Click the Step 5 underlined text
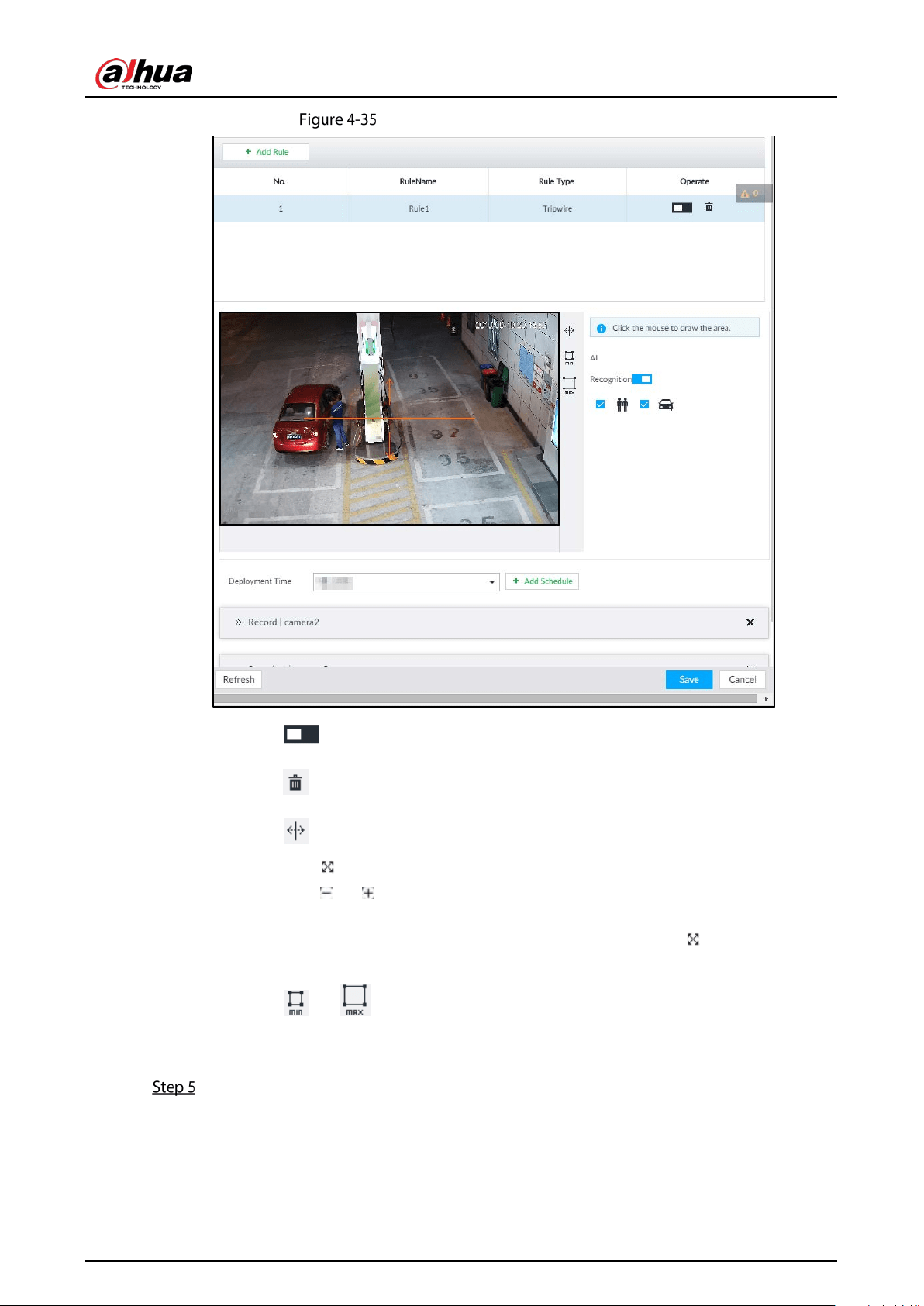This screenshot has height=1306, width=924. (174, 1087)
